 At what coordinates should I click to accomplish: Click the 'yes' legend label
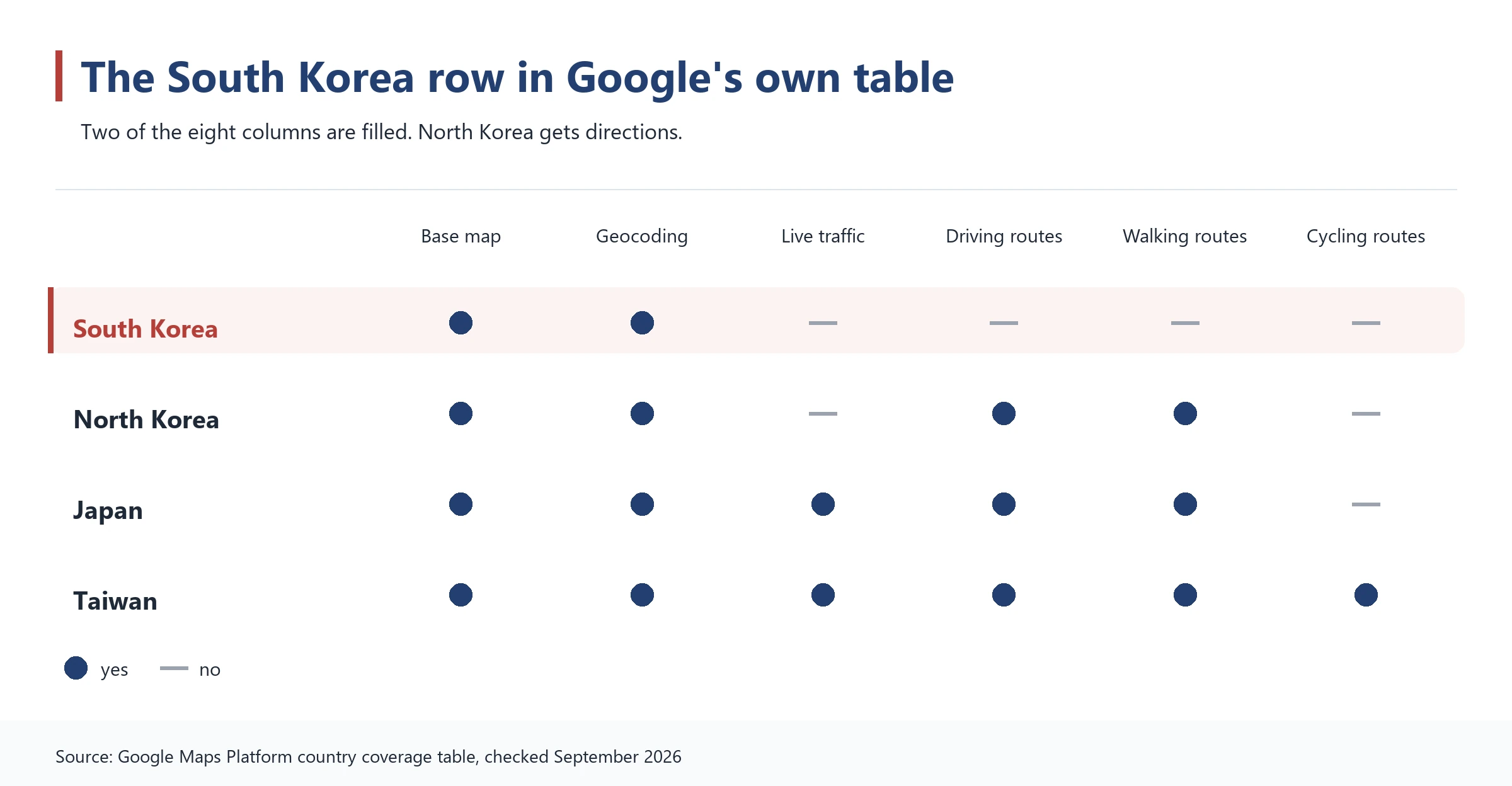click(x=114, y=670)
